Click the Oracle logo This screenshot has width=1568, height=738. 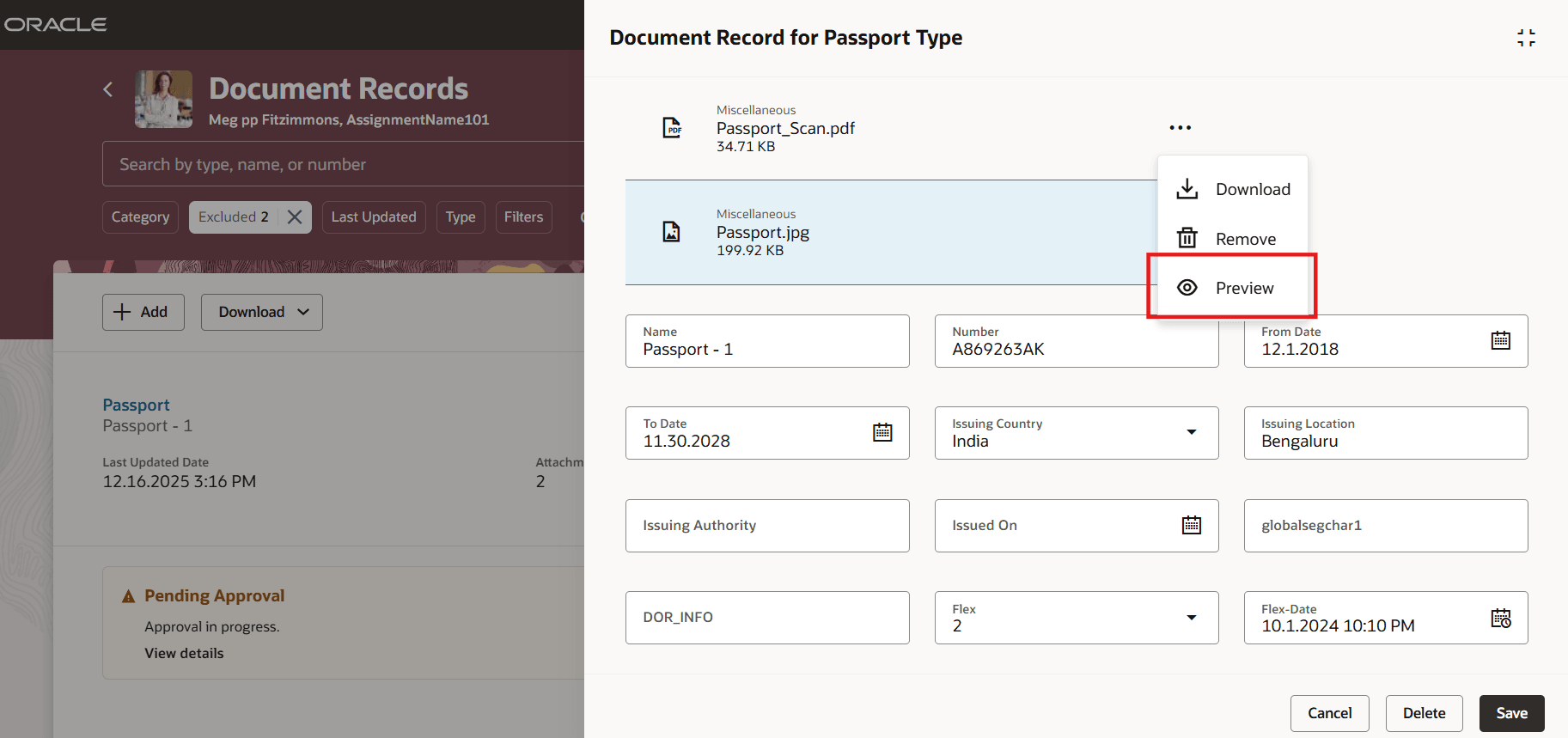click(55, 24)
